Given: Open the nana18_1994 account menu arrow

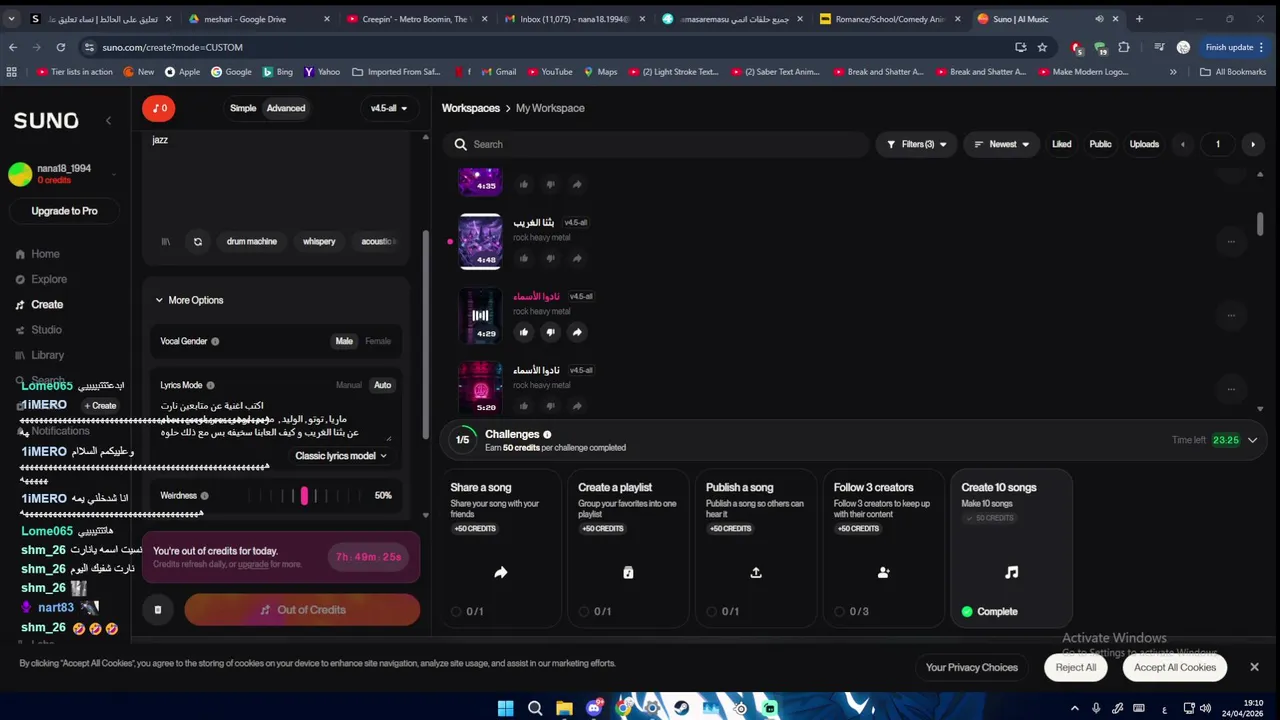Looking at the screenshot, I should (114, 174).
